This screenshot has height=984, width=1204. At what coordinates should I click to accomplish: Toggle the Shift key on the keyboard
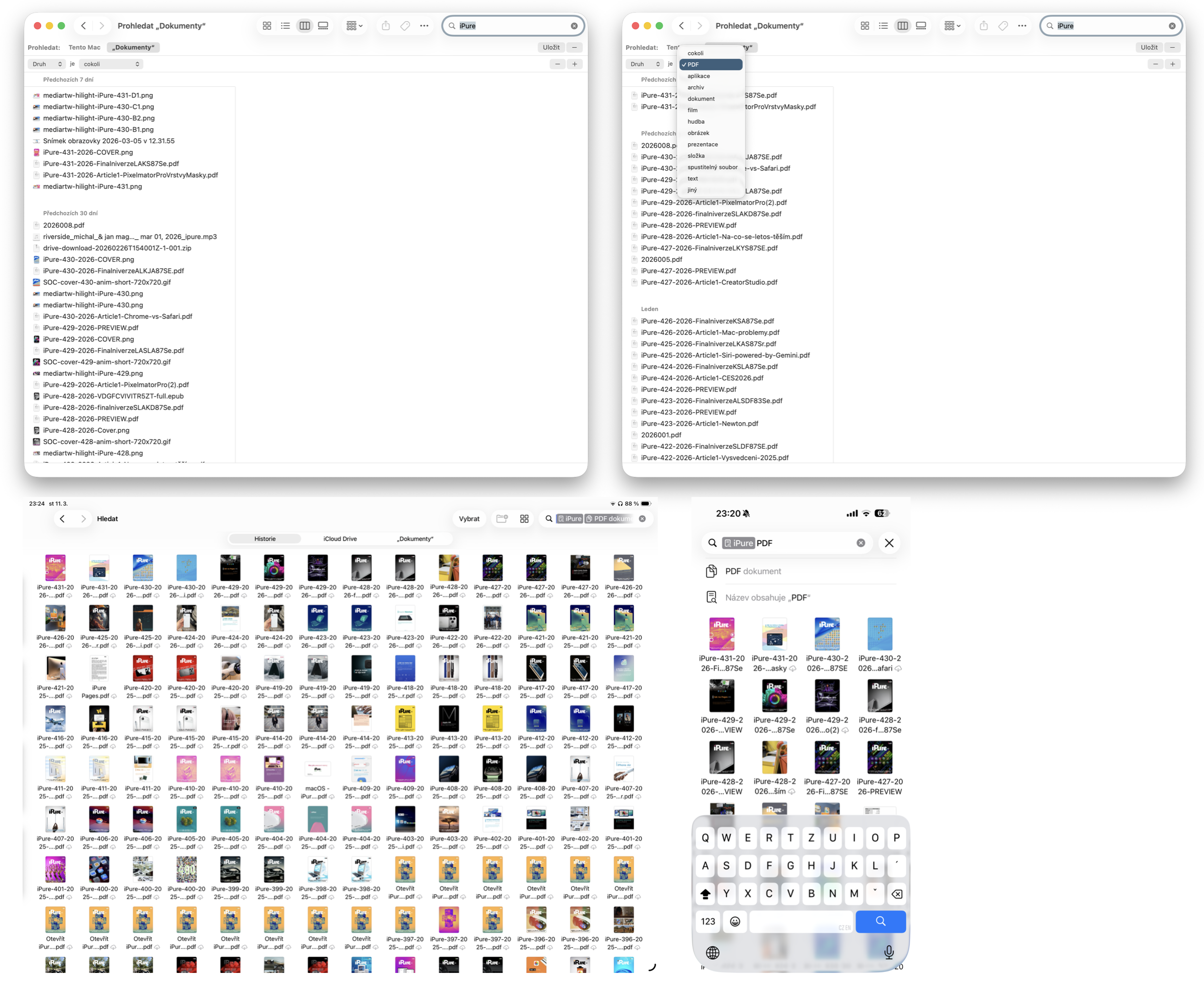[705, 894]
